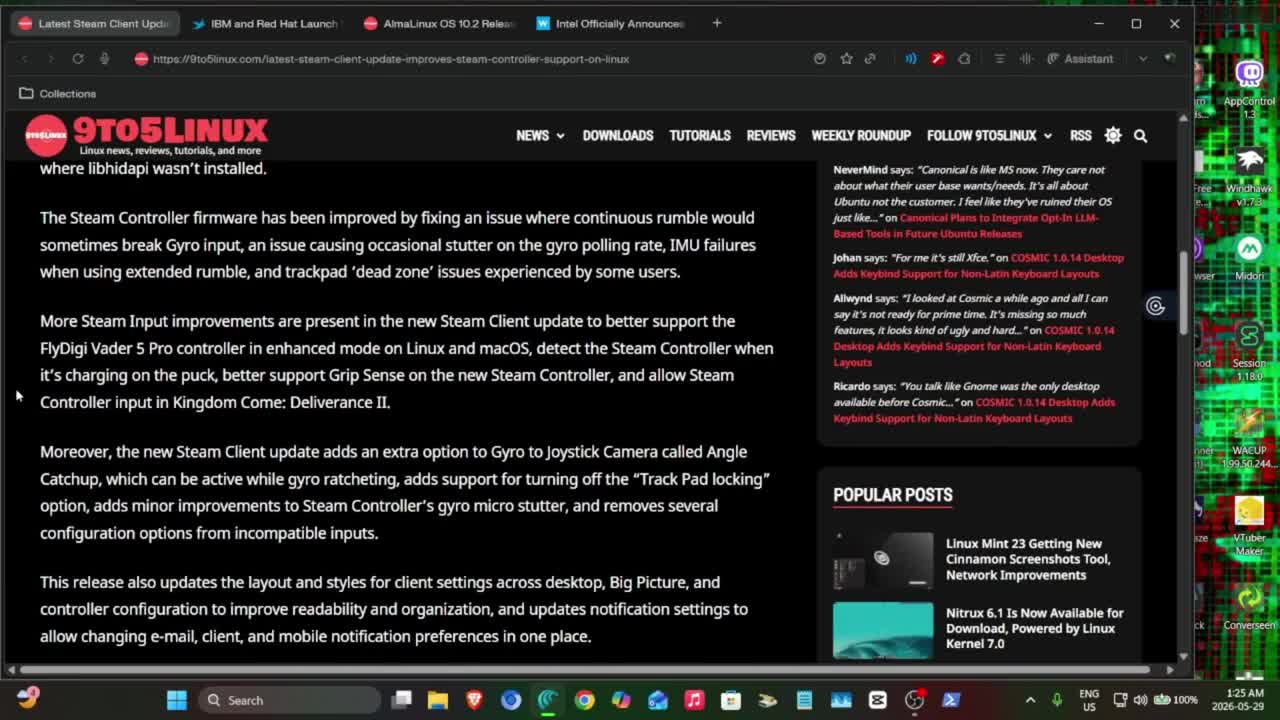This screenshot has width=1280, height=720.
Task: Expand the NEWS menu dropdown
Action: [x=540, y=135]
